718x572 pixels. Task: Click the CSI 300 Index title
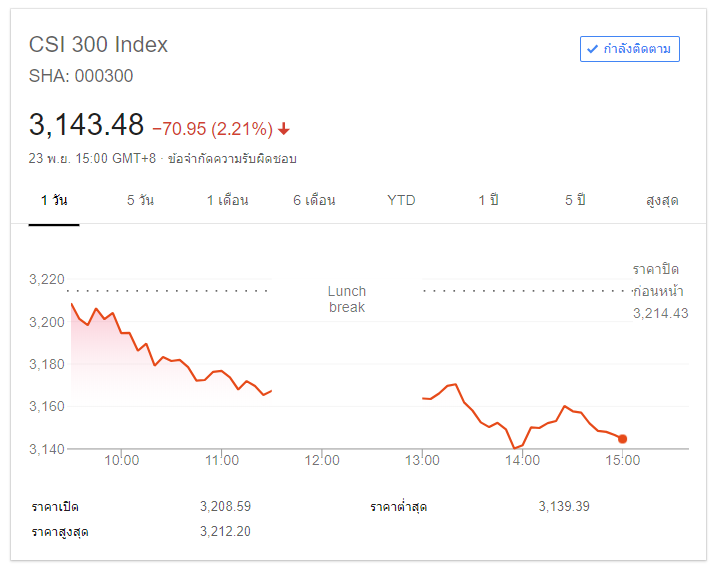(98, 44)
